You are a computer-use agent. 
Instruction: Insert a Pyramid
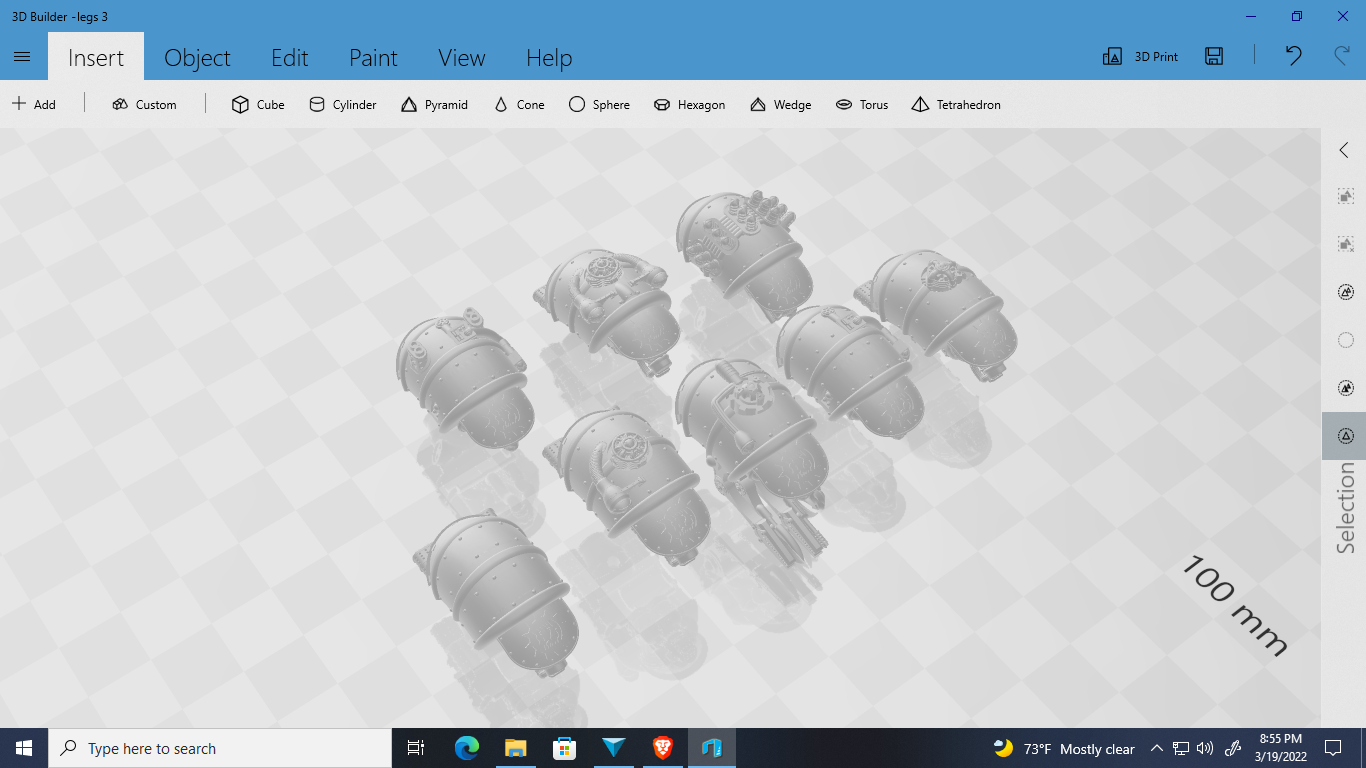pyautogui.click(x=434, y=104)
